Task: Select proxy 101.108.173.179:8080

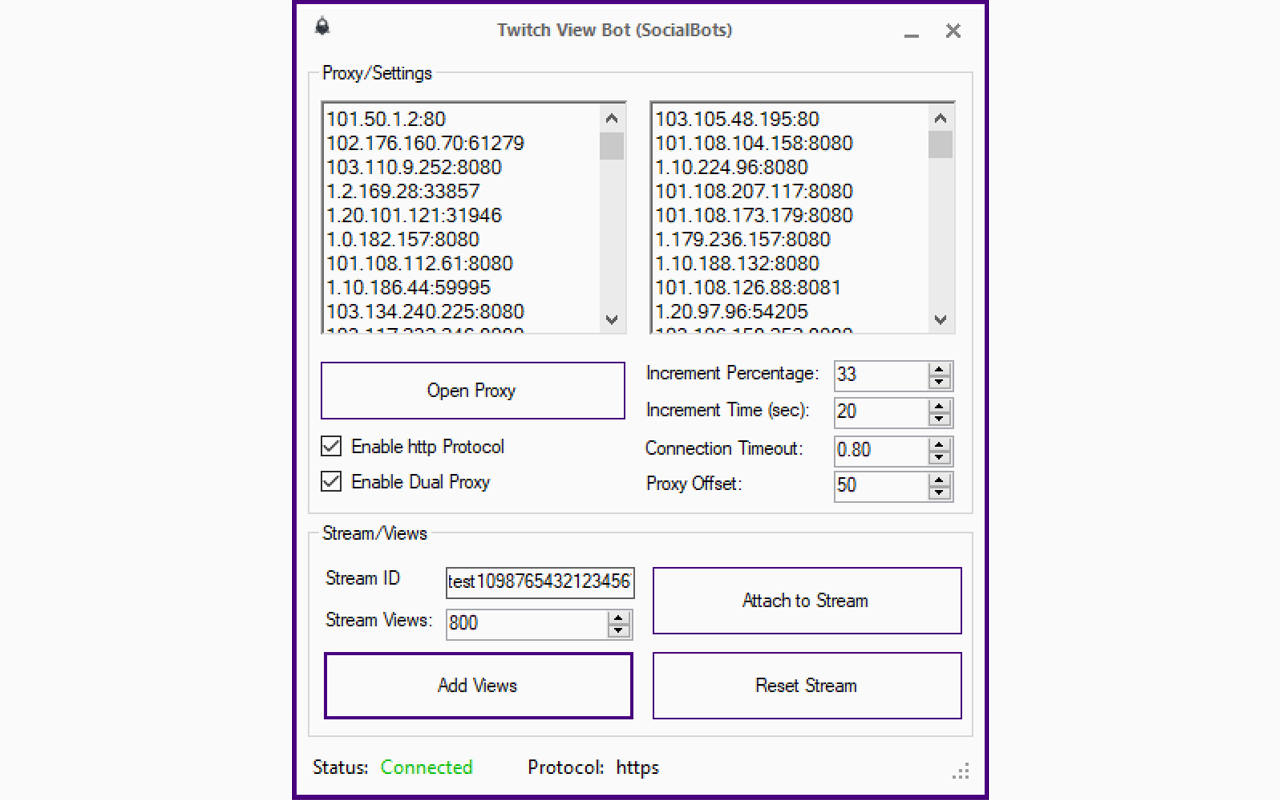Action: click(754, 215)
